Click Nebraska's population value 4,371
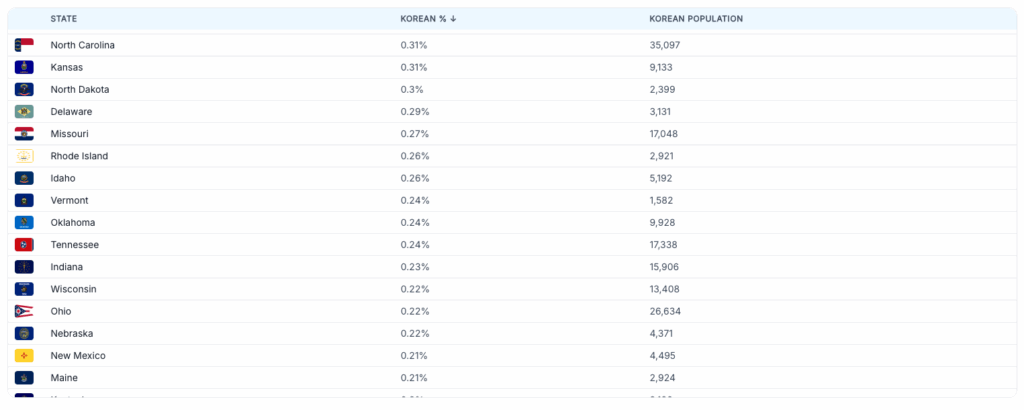1024x410 pixels. pyautogui.click(x=662, y=334)
